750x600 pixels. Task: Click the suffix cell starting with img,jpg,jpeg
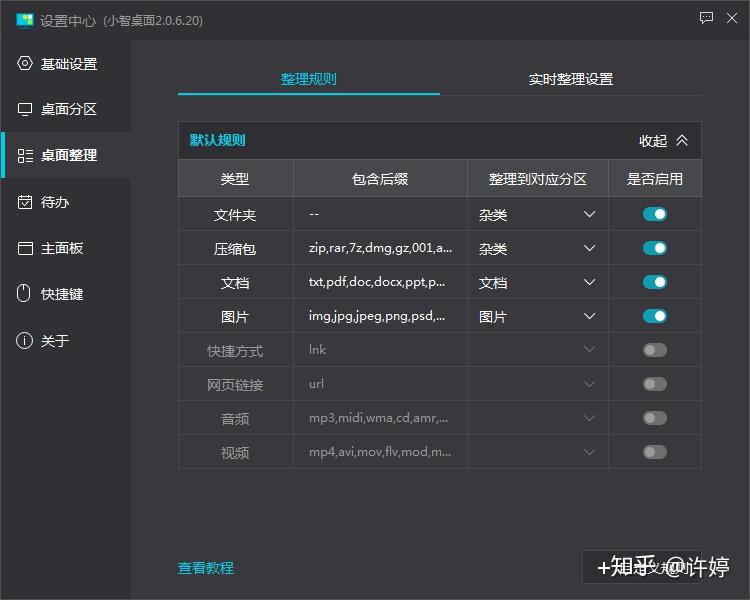(380, 316)
